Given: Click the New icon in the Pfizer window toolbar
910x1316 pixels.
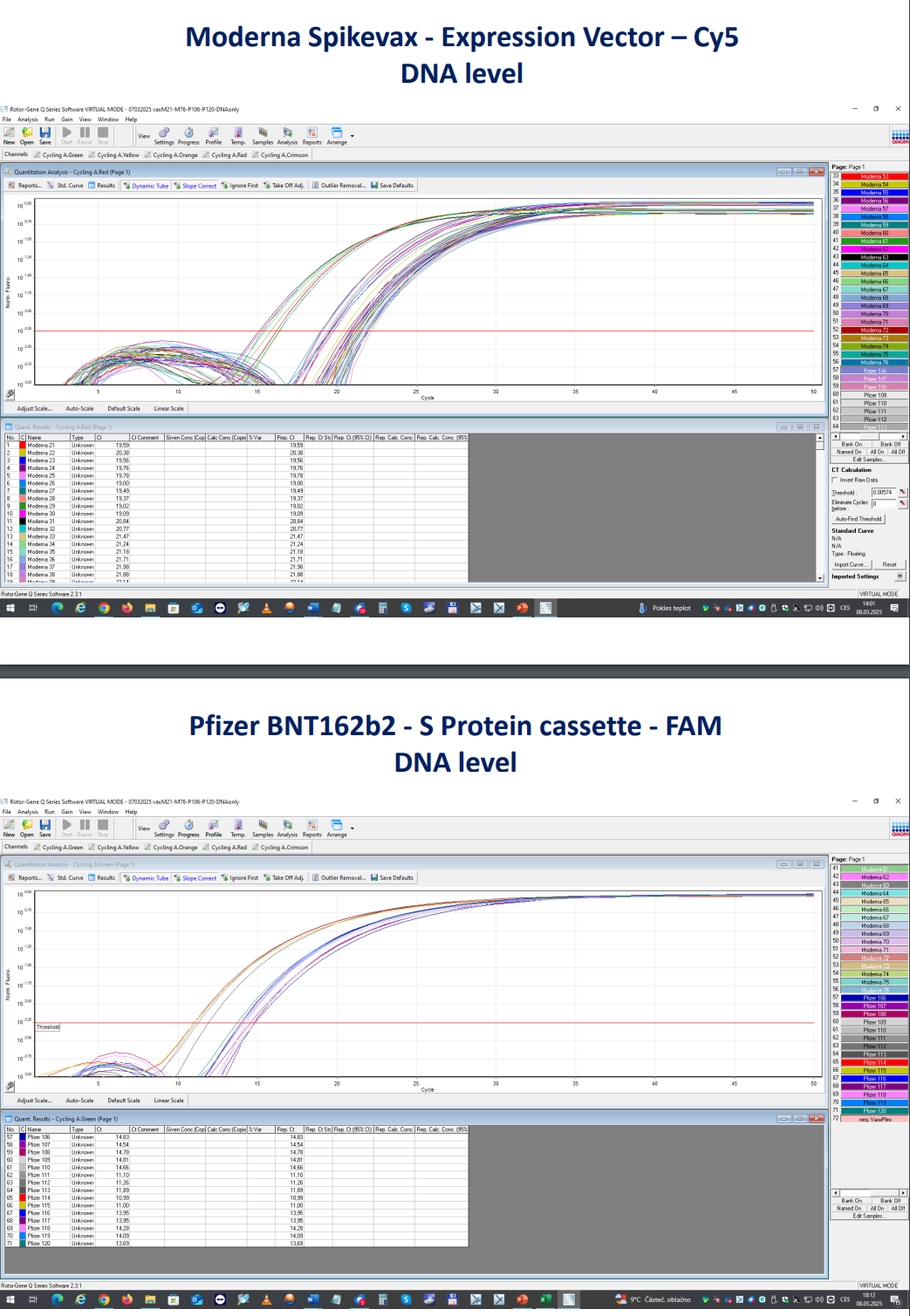Looking at the screenshot, I should 9,828.
